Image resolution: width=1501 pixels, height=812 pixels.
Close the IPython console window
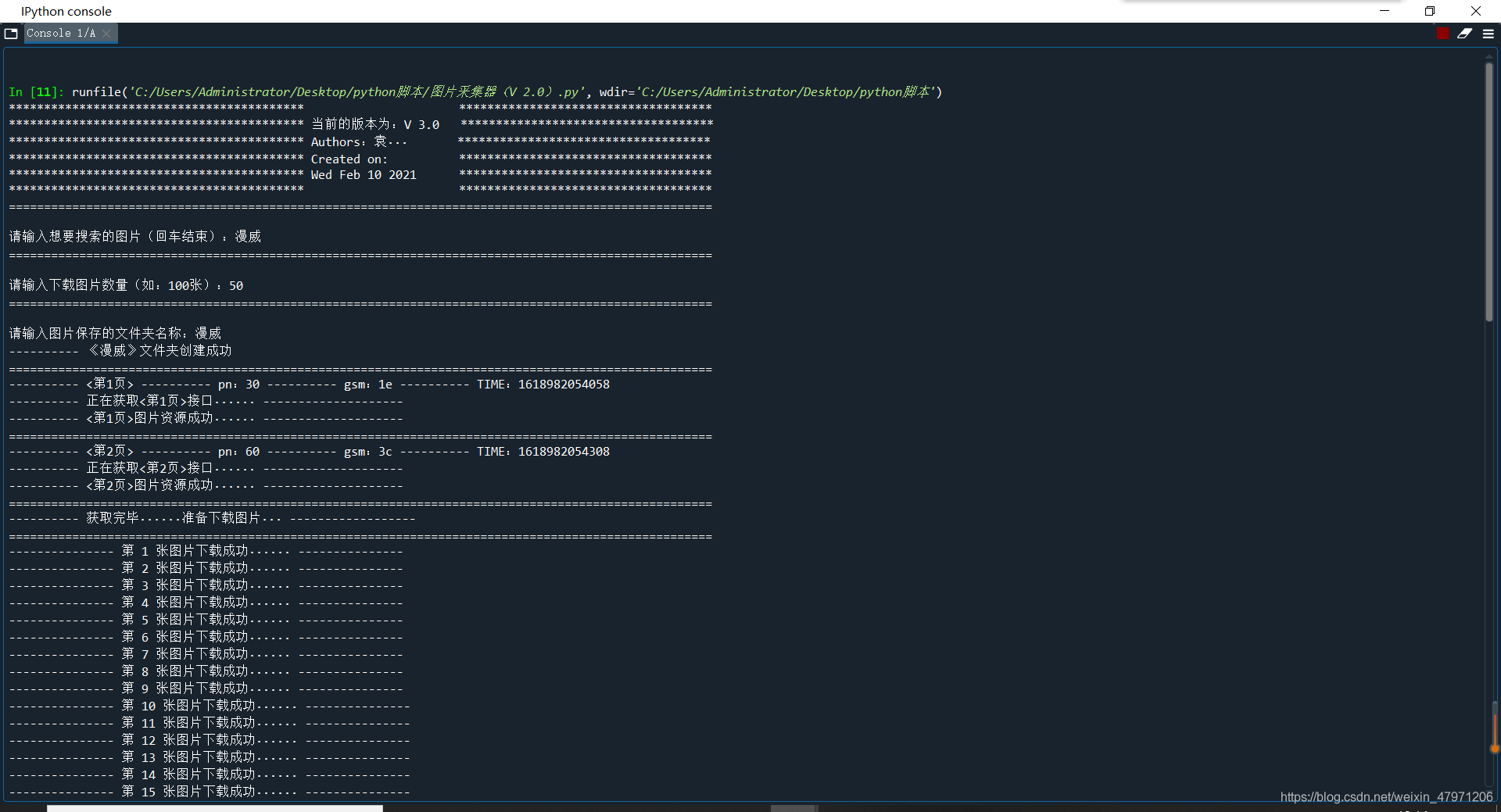[1476, 11]
